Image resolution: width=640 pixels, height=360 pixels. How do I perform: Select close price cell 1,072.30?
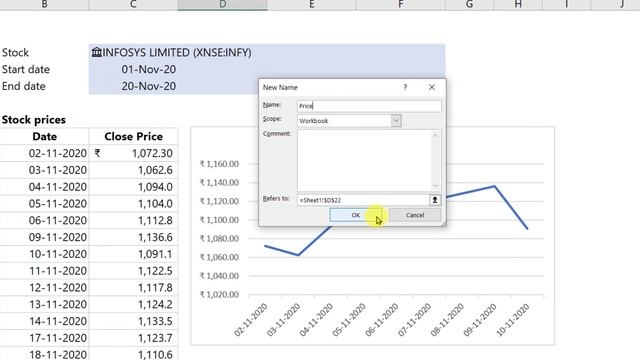133,153
